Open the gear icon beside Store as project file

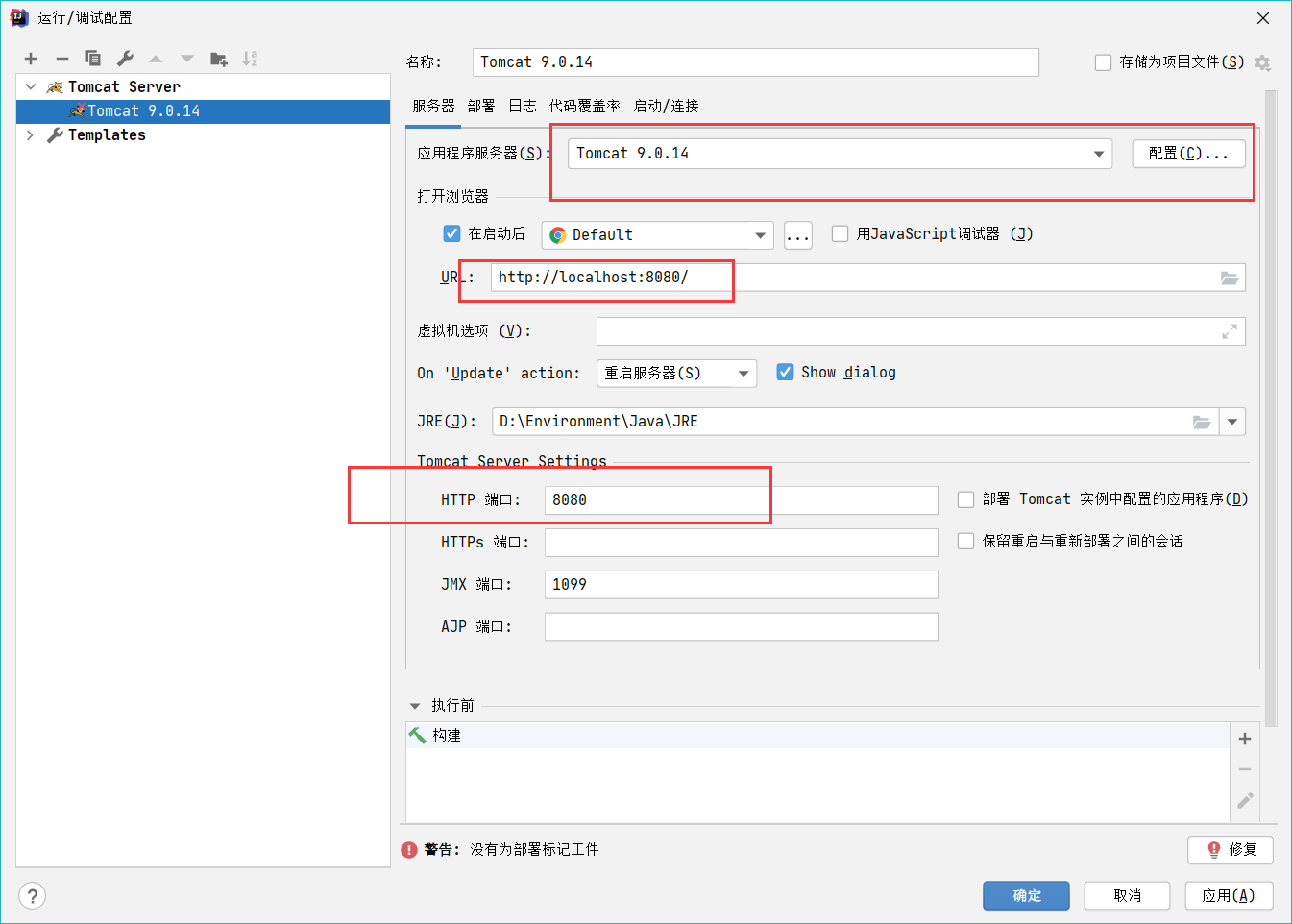(x=1262, y=62)
